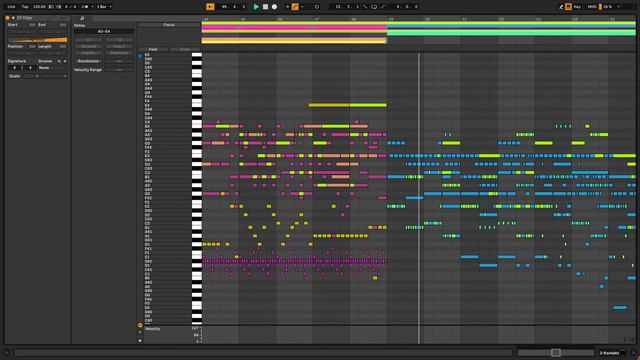Toggle MIDI Arrangement Overdub plus icon
This screenshot has width=640, height=360.
tap(287, 7)
